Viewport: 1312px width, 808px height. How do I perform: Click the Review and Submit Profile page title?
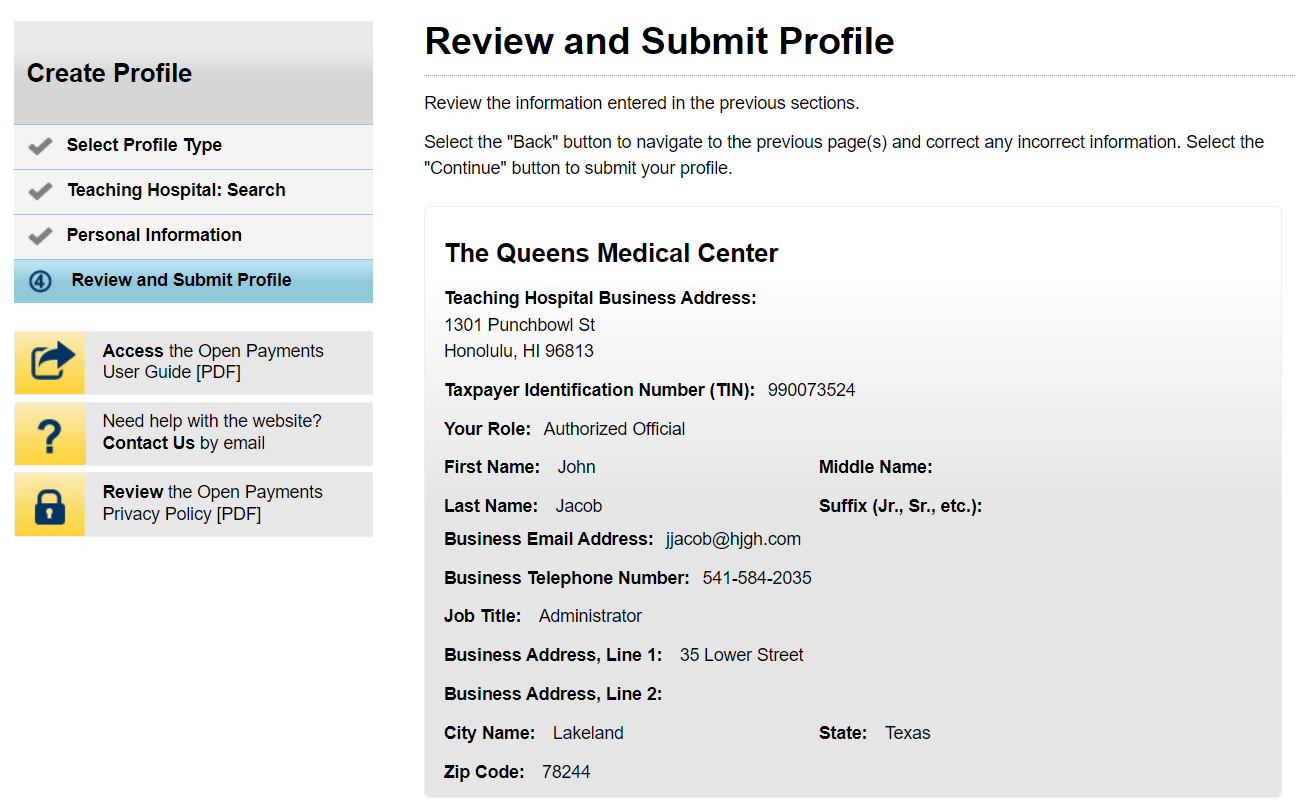tap(659, 41)
